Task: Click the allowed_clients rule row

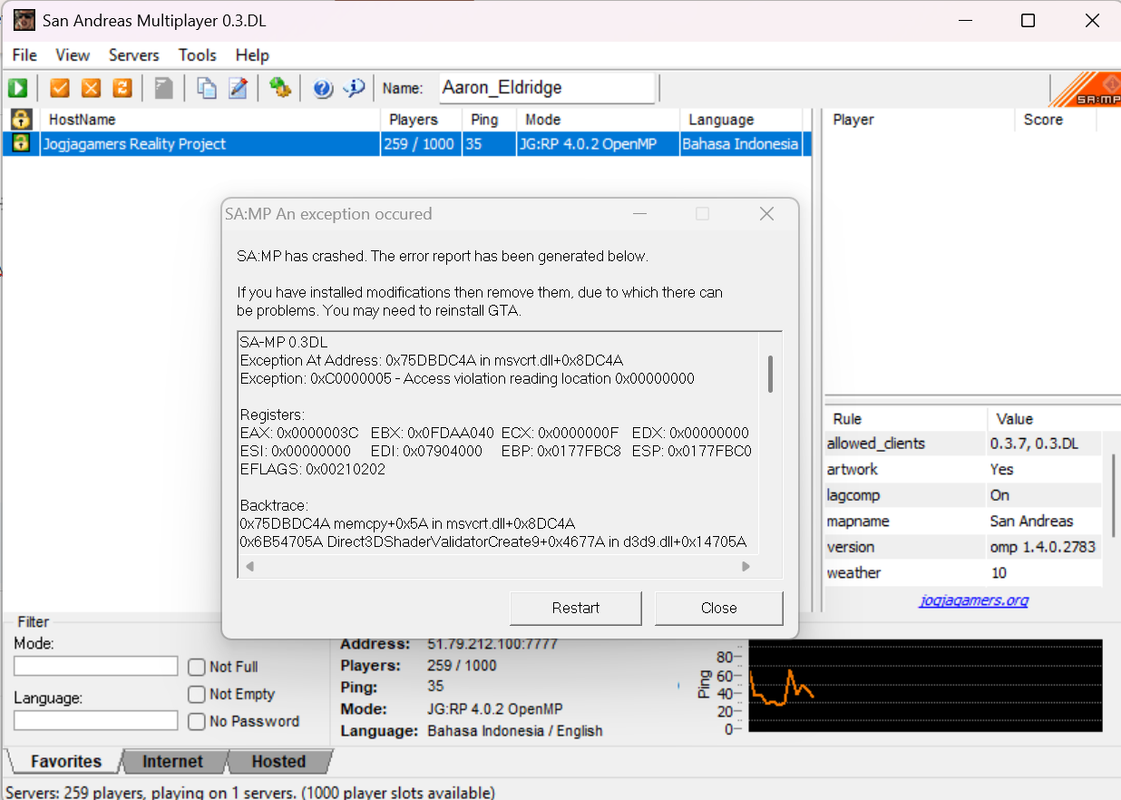Action: coord(963,444)
